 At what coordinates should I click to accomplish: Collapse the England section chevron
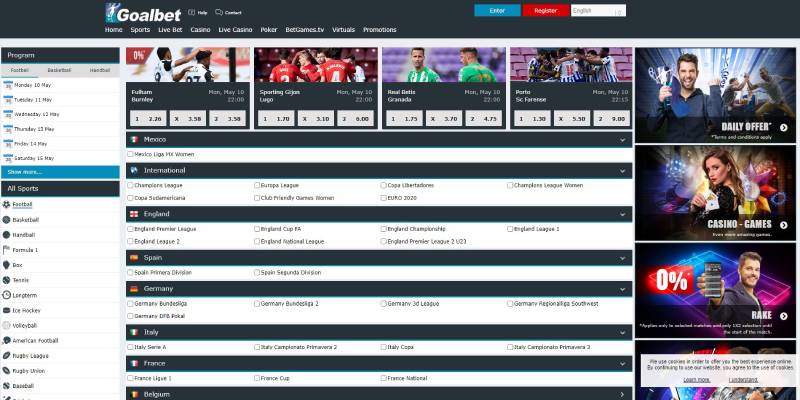pos(622,214)
